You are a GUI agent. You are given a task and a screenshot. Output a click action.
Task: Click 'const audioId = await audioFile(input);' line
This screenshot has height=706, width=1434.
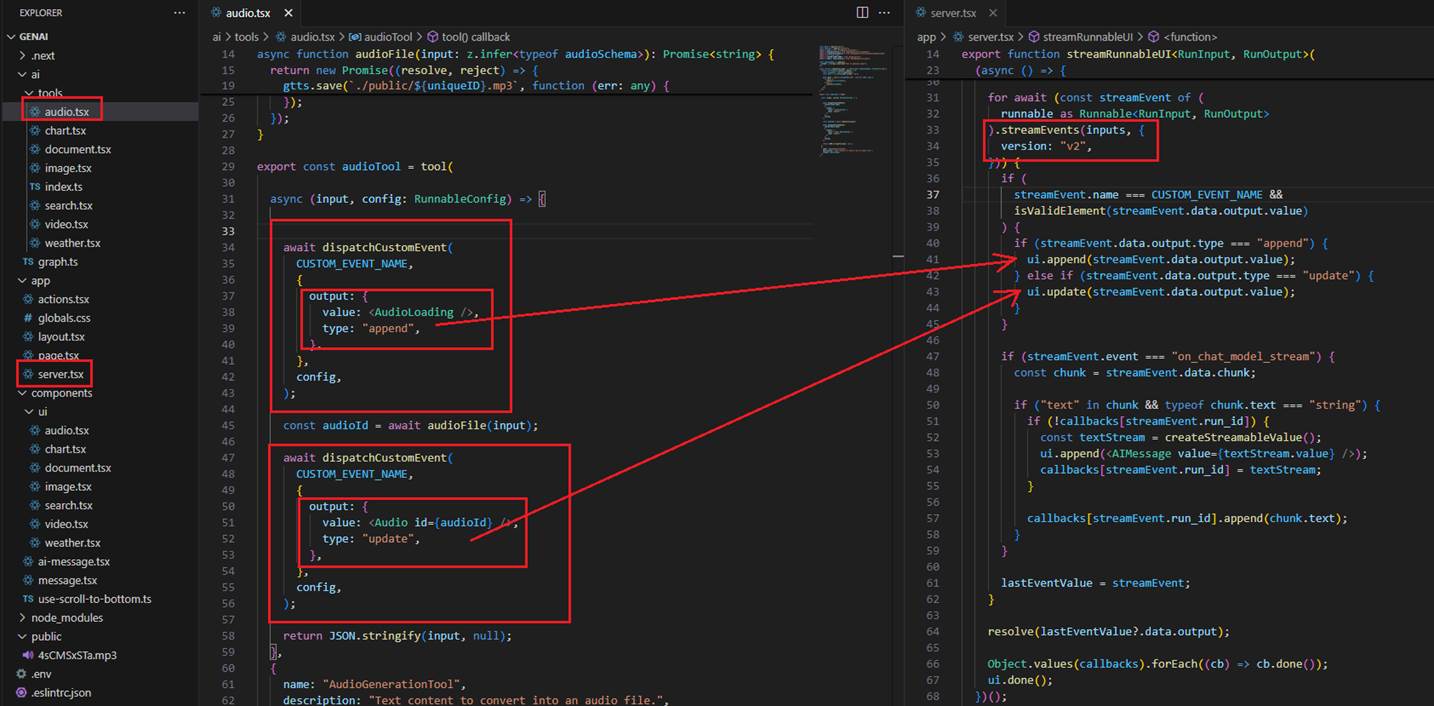pos(410,425)
